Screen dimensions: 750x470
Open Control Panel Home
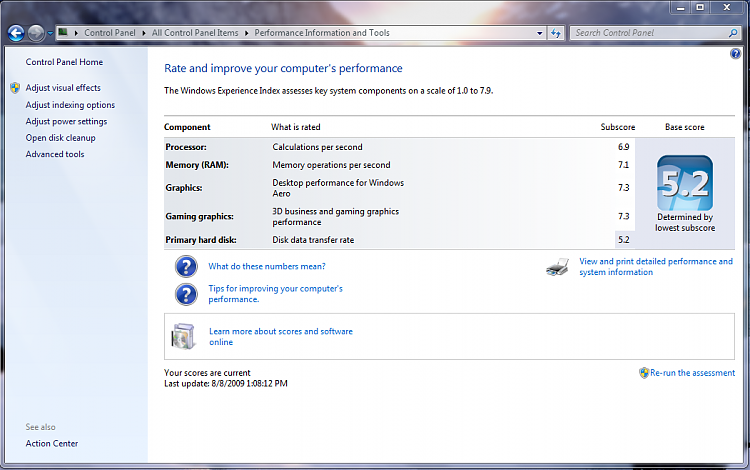pyautogui.click(x=64, y=62)
